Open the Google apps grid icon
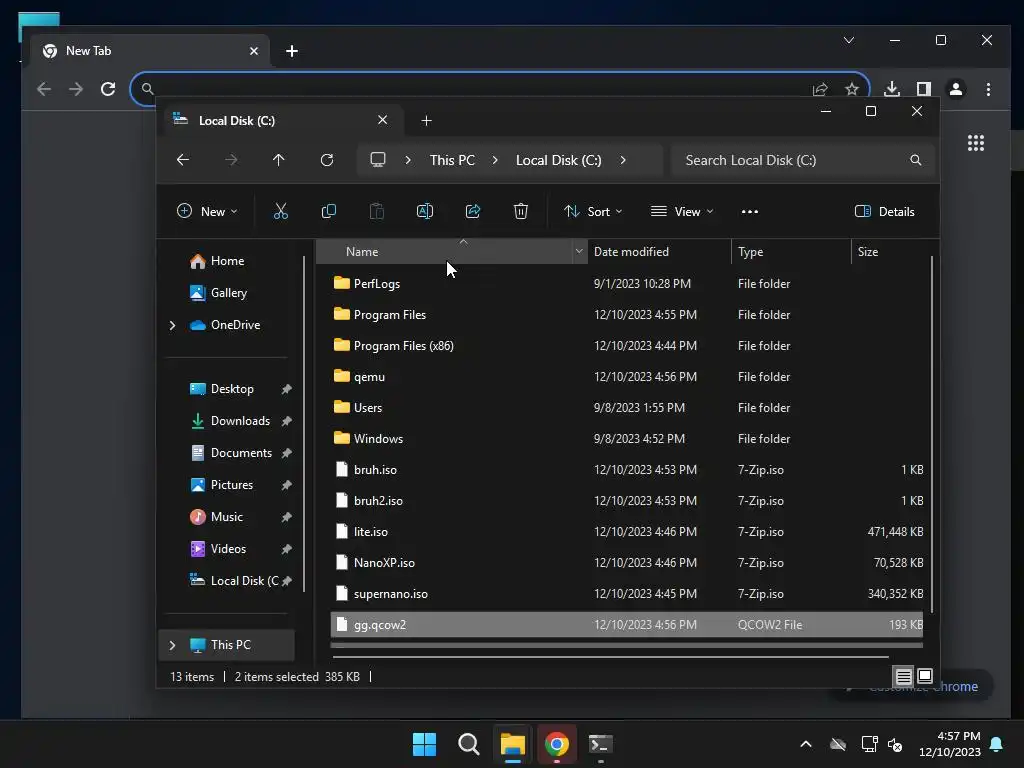Viewport: 1024px width, 768px height. click(976, 143)
